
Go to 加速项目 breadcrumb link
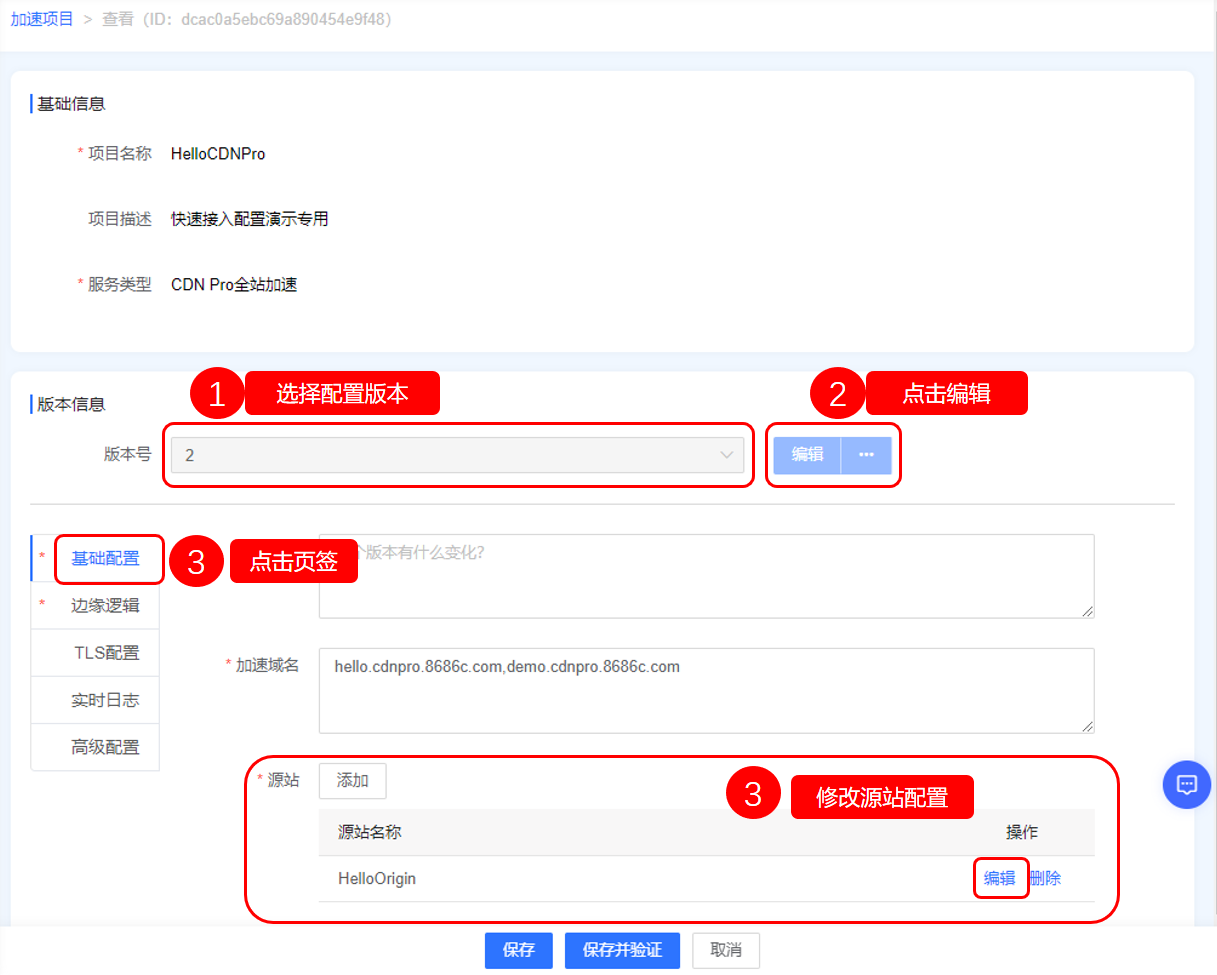pyautogui.click(x=42, y=19)
